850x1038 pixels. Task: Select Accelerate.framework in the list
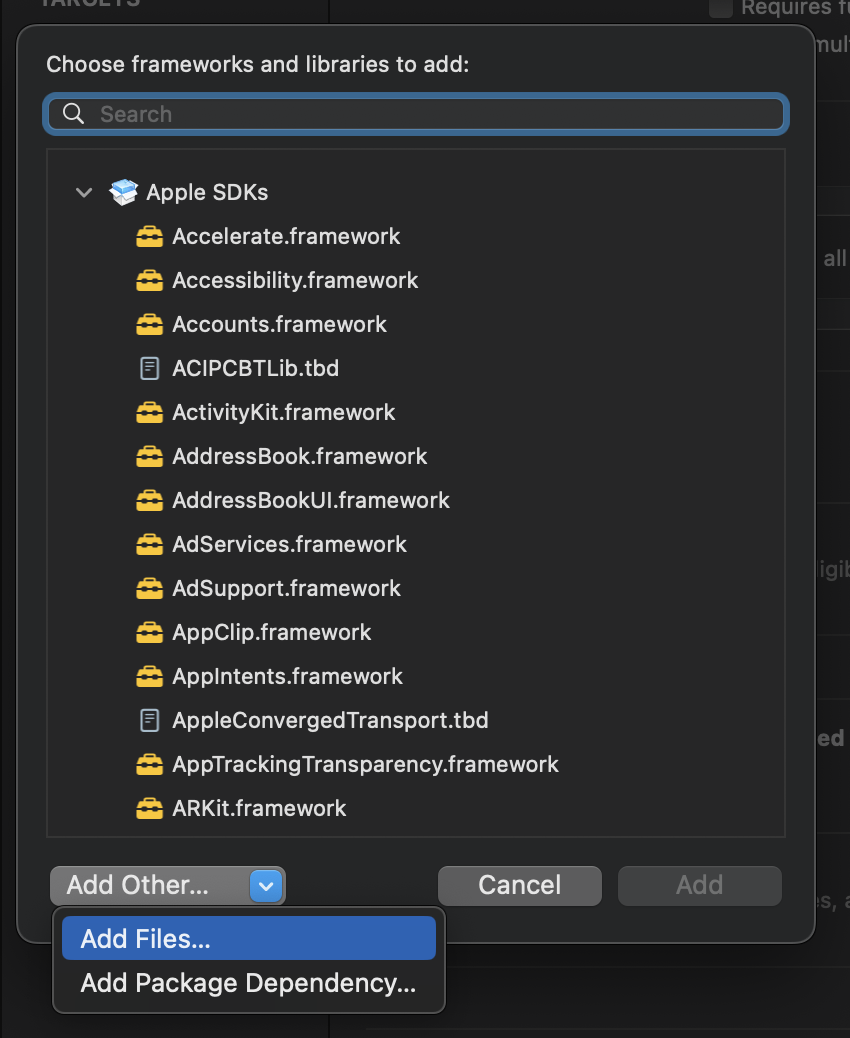[x=286, y=236]
